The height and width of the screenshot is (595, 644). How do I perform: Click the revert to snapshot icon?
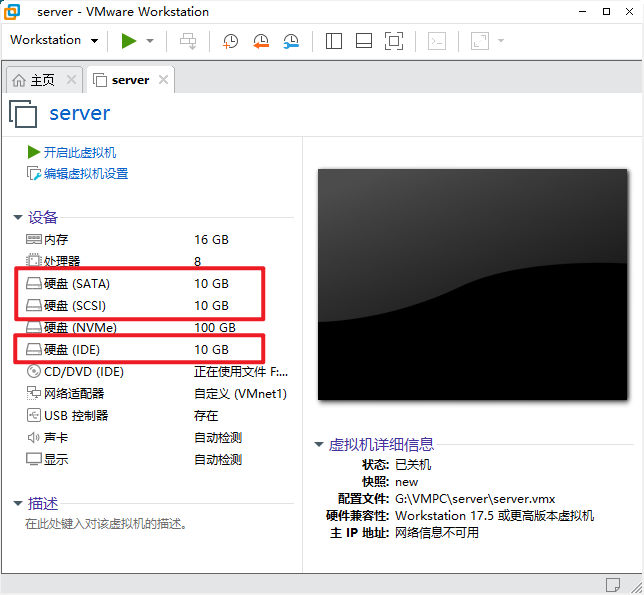pos(260,41)
